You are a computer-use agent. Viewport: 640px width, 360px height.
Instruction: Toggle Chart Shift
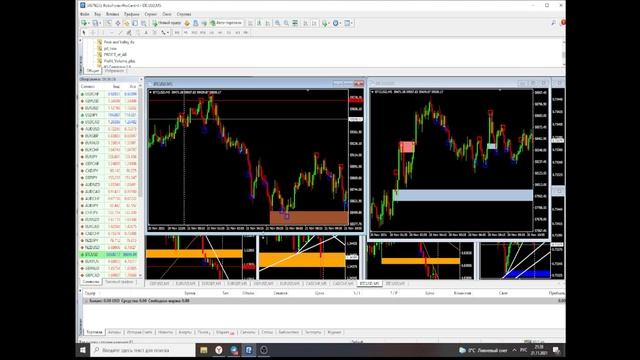click(x=314, y=23)
